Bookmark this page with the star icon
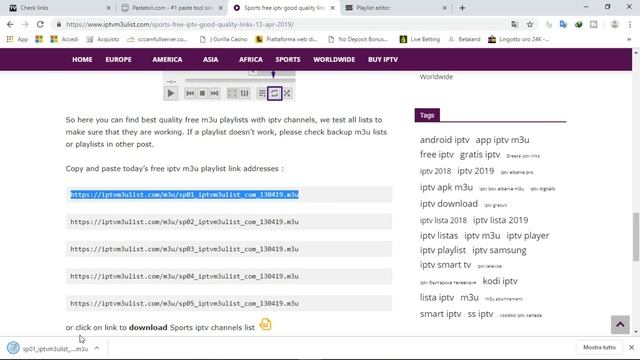This screenshot has width=640, height=360. point(530,24)
